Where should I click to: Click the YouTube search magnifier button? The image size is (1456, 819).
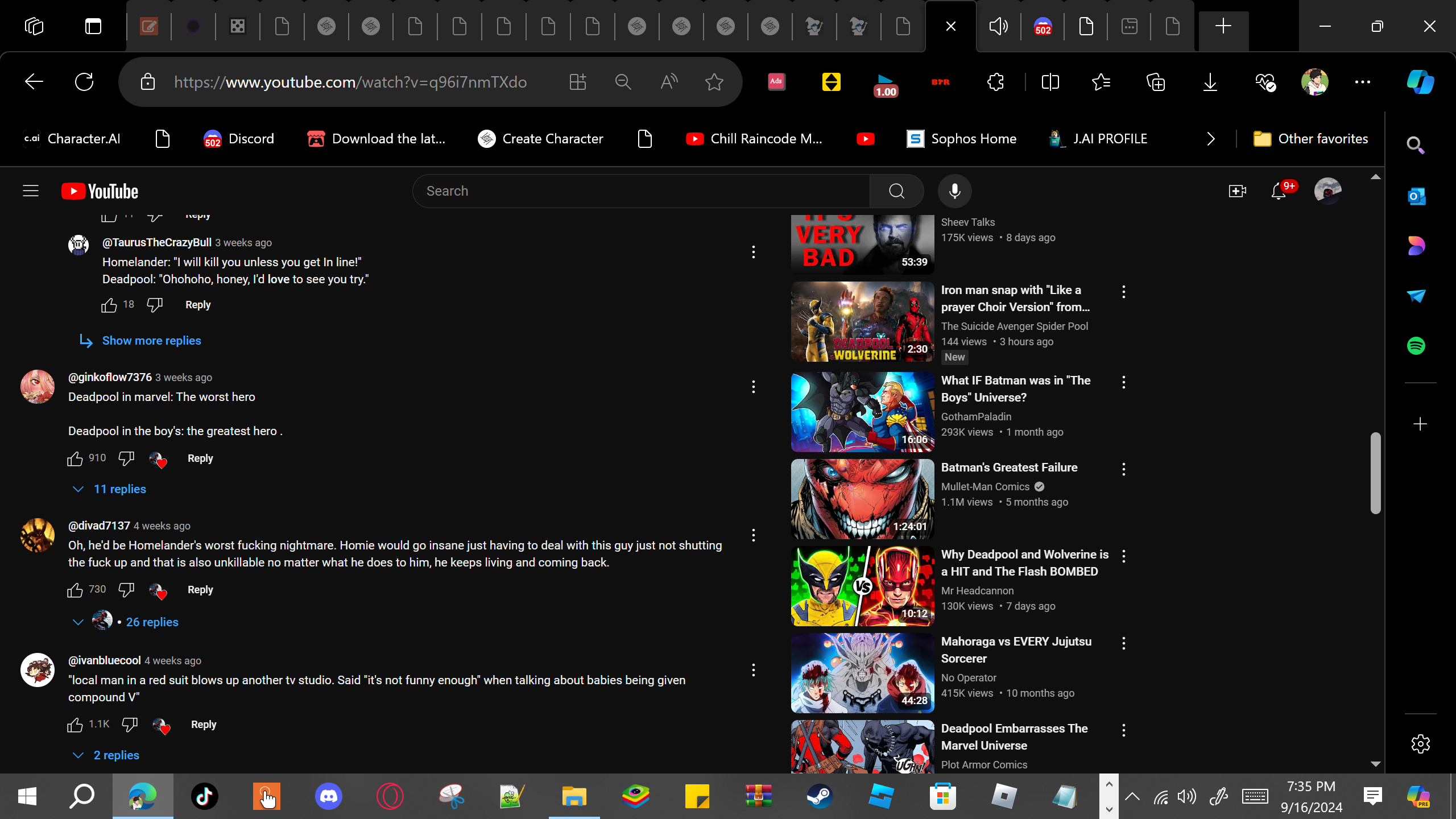click(896, 191)
